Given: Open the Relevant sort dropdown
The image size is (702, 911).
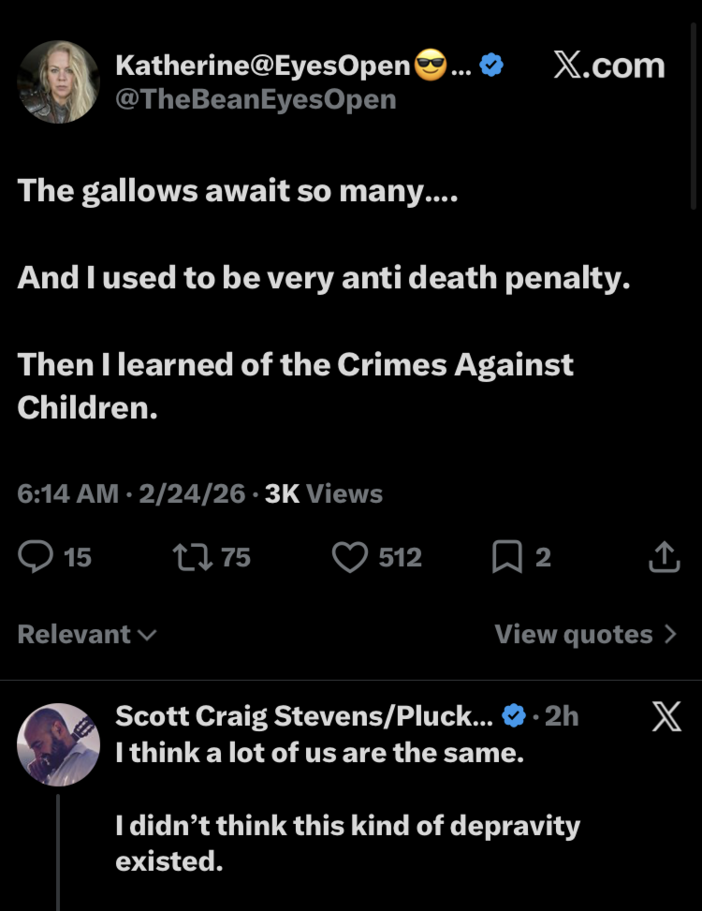Looking at the screenshot, I should [x=87, y=634].
